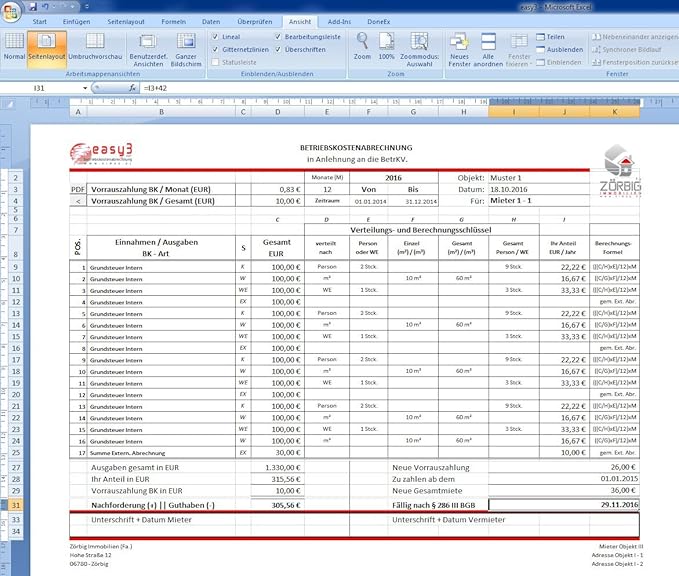Disable Überschriften checkbox

279,49
